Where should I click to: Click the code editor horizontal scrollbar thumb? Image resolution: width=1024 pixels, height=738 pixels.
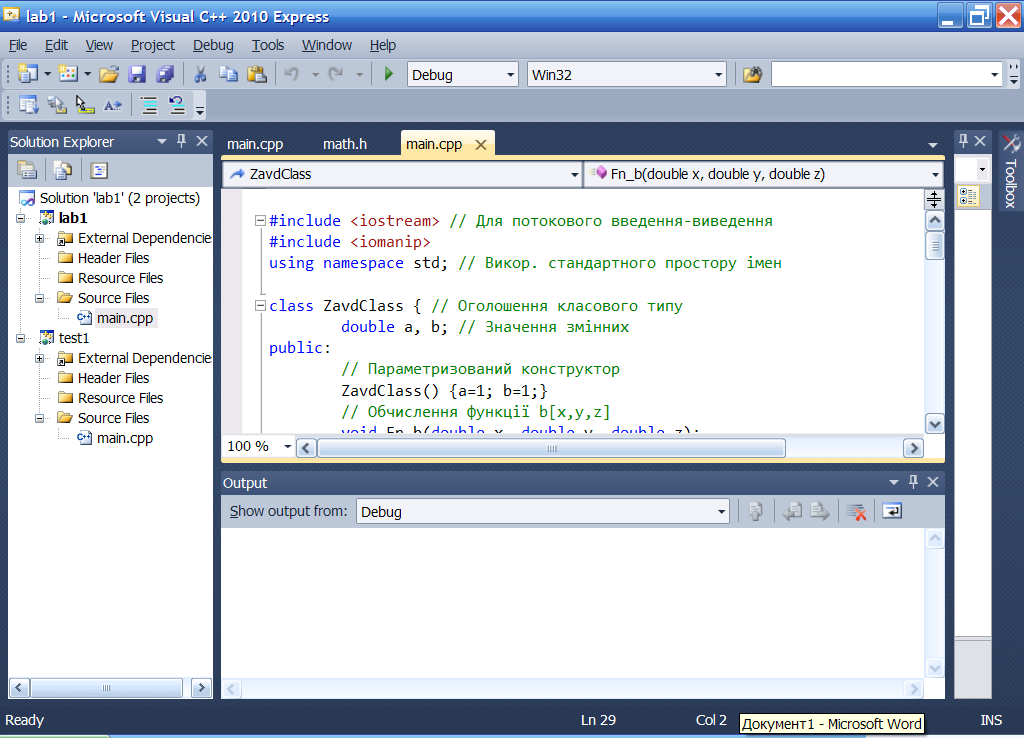pyautogui.click(x=551, y=448)
